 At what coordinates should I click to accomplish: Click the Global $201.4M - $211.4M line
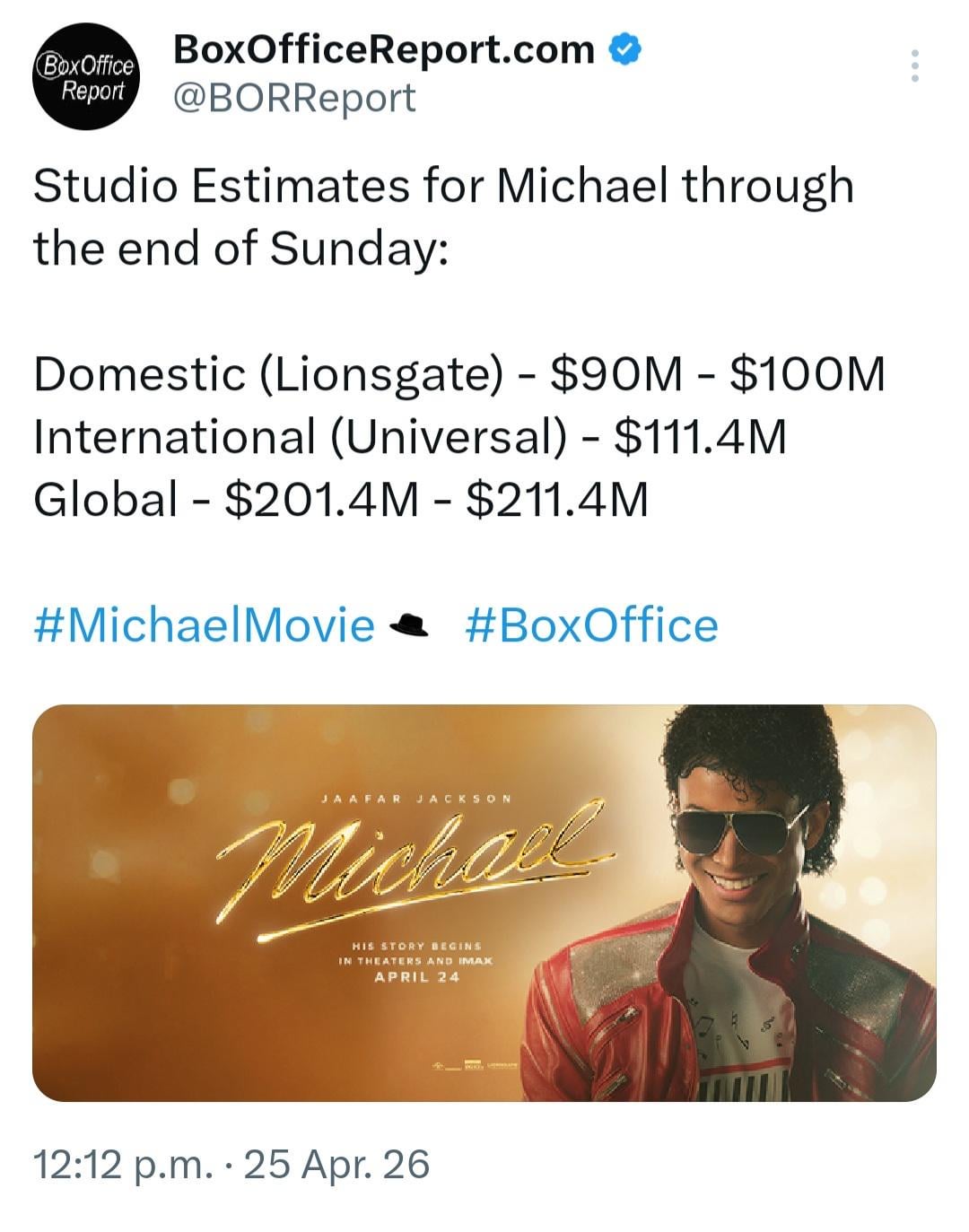point(340,499)
